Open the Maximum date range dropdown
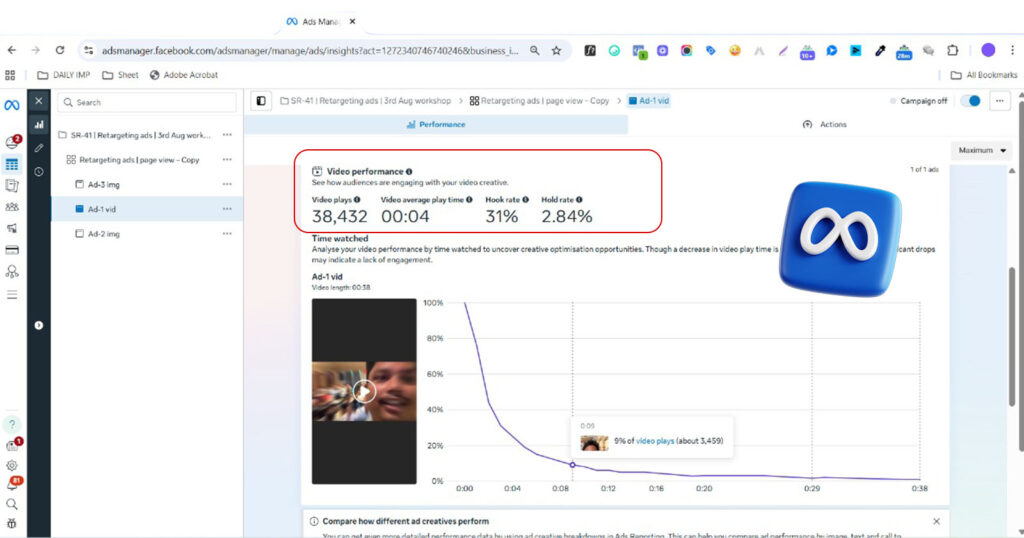This screenshot has width=1024, height=538. click(x=982, y=150)
